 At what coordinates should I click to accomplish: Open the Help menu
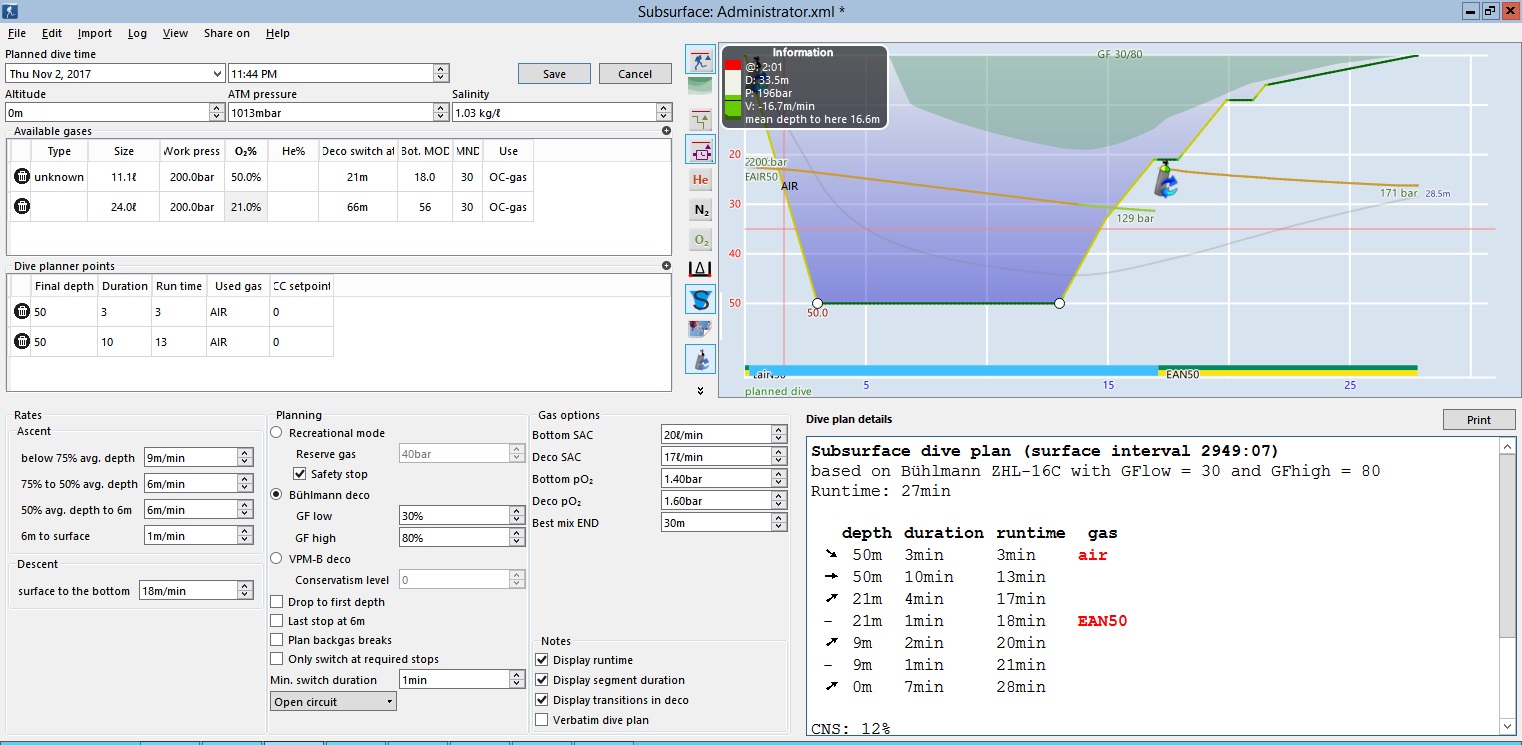point(278,33)
